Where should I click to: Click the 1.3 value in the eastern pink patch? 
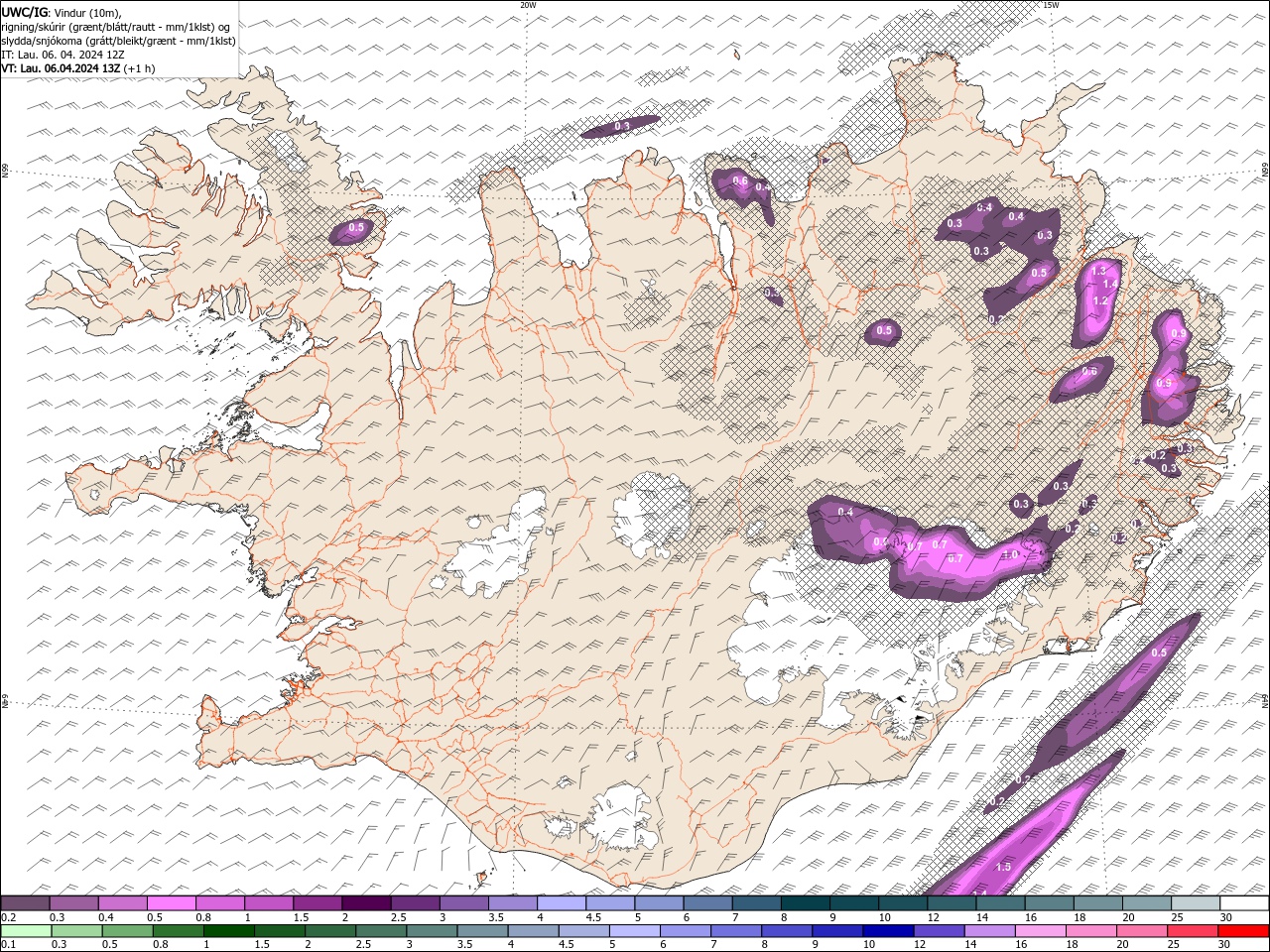point(1098,271)
